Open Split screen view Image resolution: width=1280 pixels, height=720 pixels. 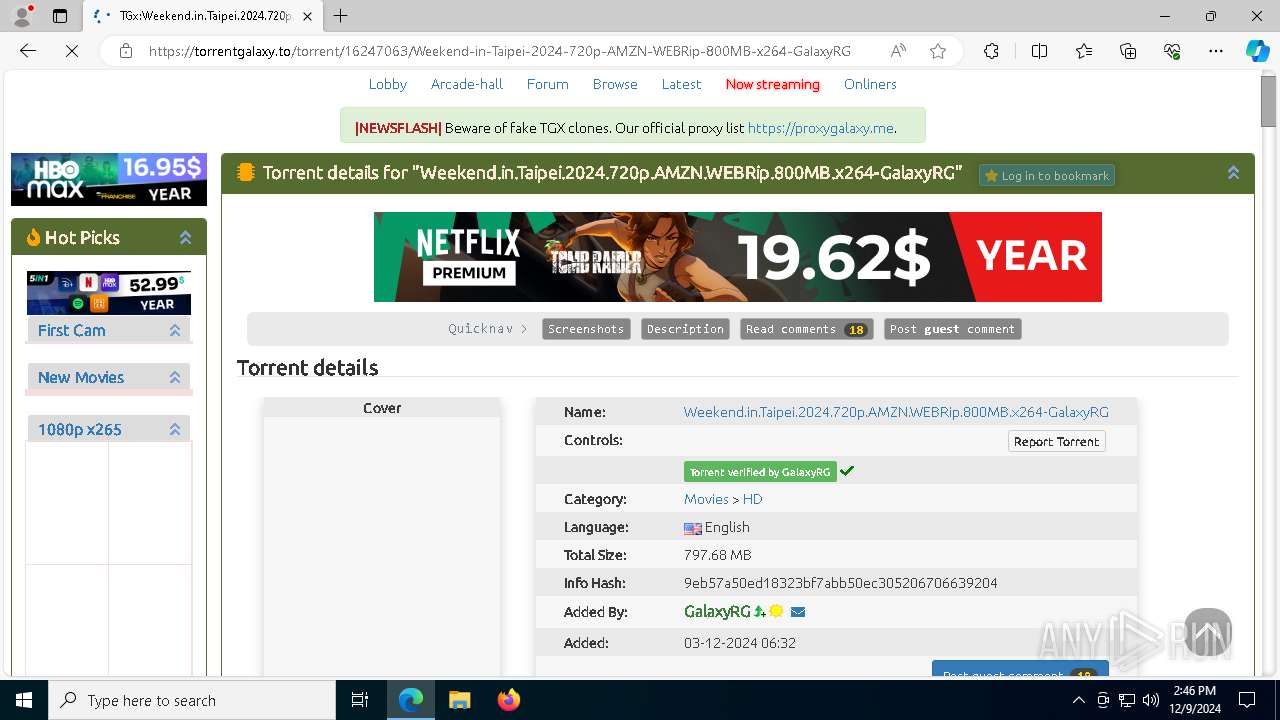[1039, 51]
